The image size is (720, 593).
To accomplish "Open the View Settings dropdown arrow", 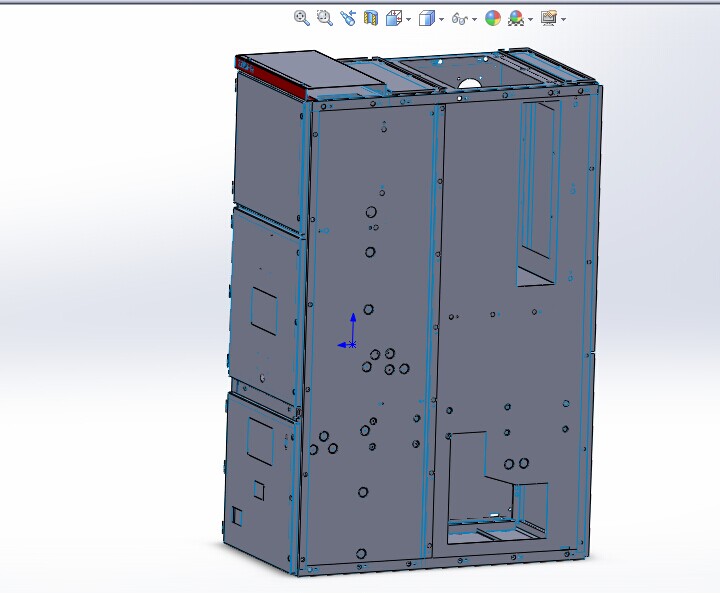I will point(564,19).
